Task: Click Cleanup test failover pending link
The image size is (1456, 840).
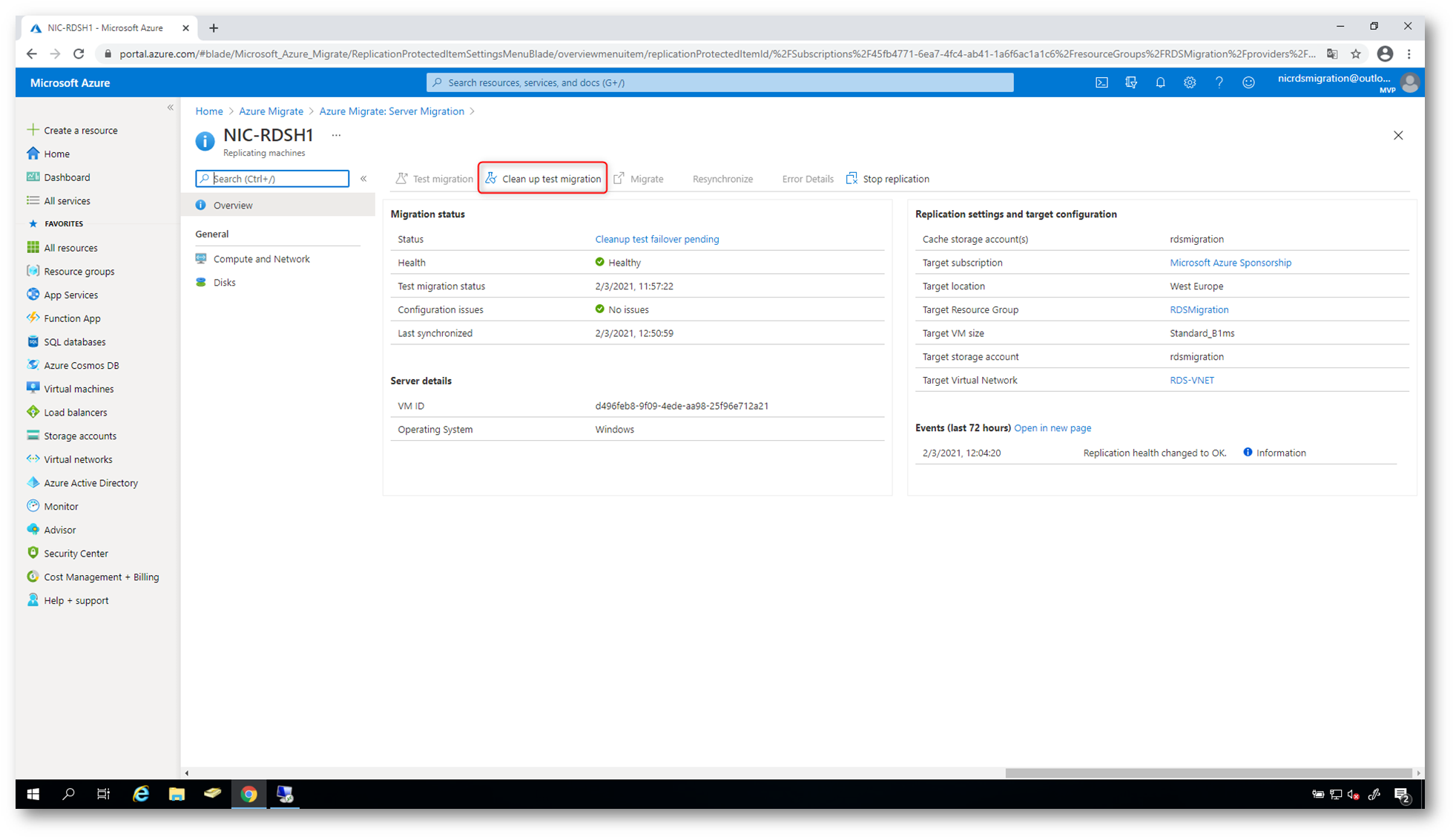Action: 656,239
